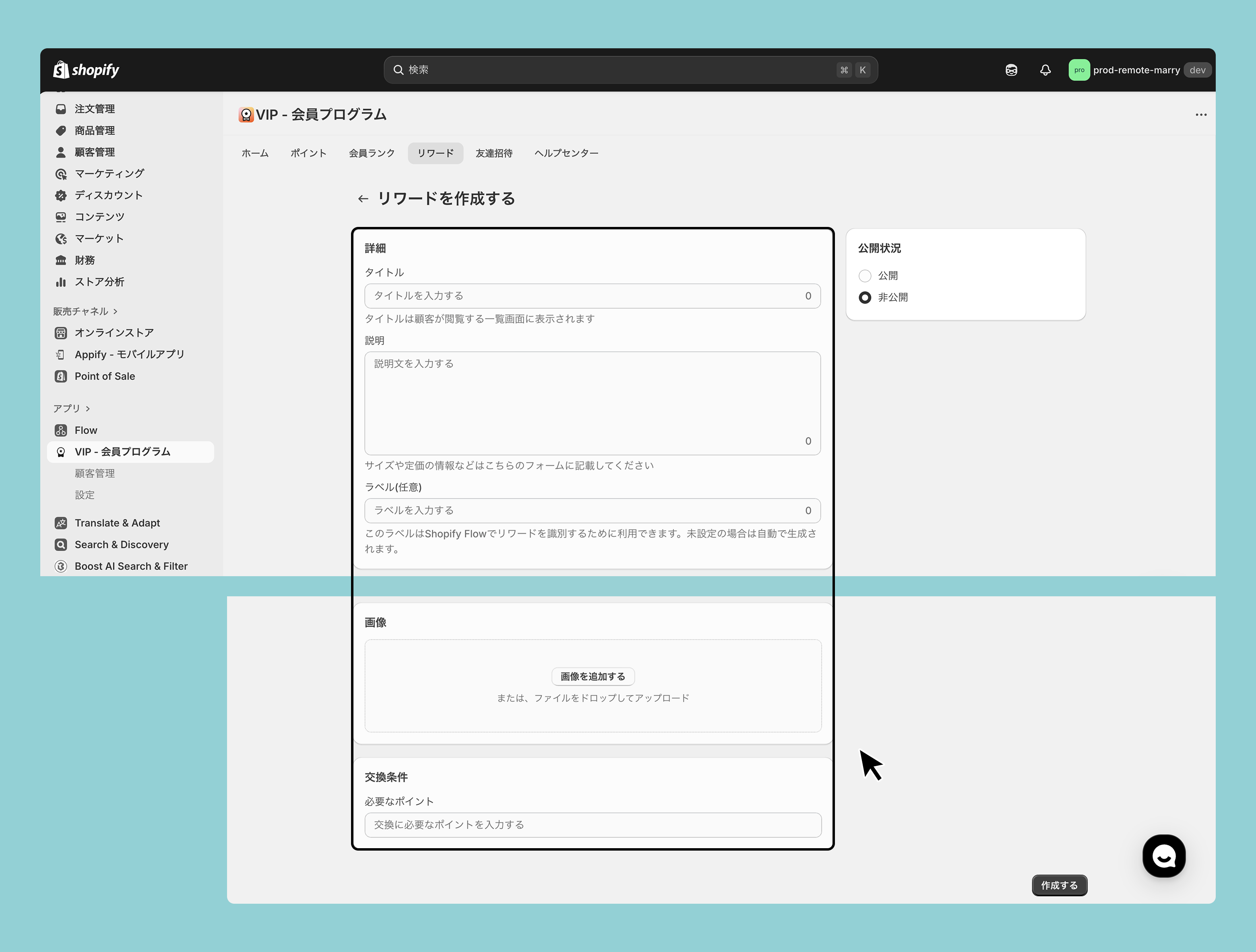The height and width of the screenshot is (952, 1256).
Task: Click the タイトル input field
Action: pyautogui.click(x=585, y=296)
